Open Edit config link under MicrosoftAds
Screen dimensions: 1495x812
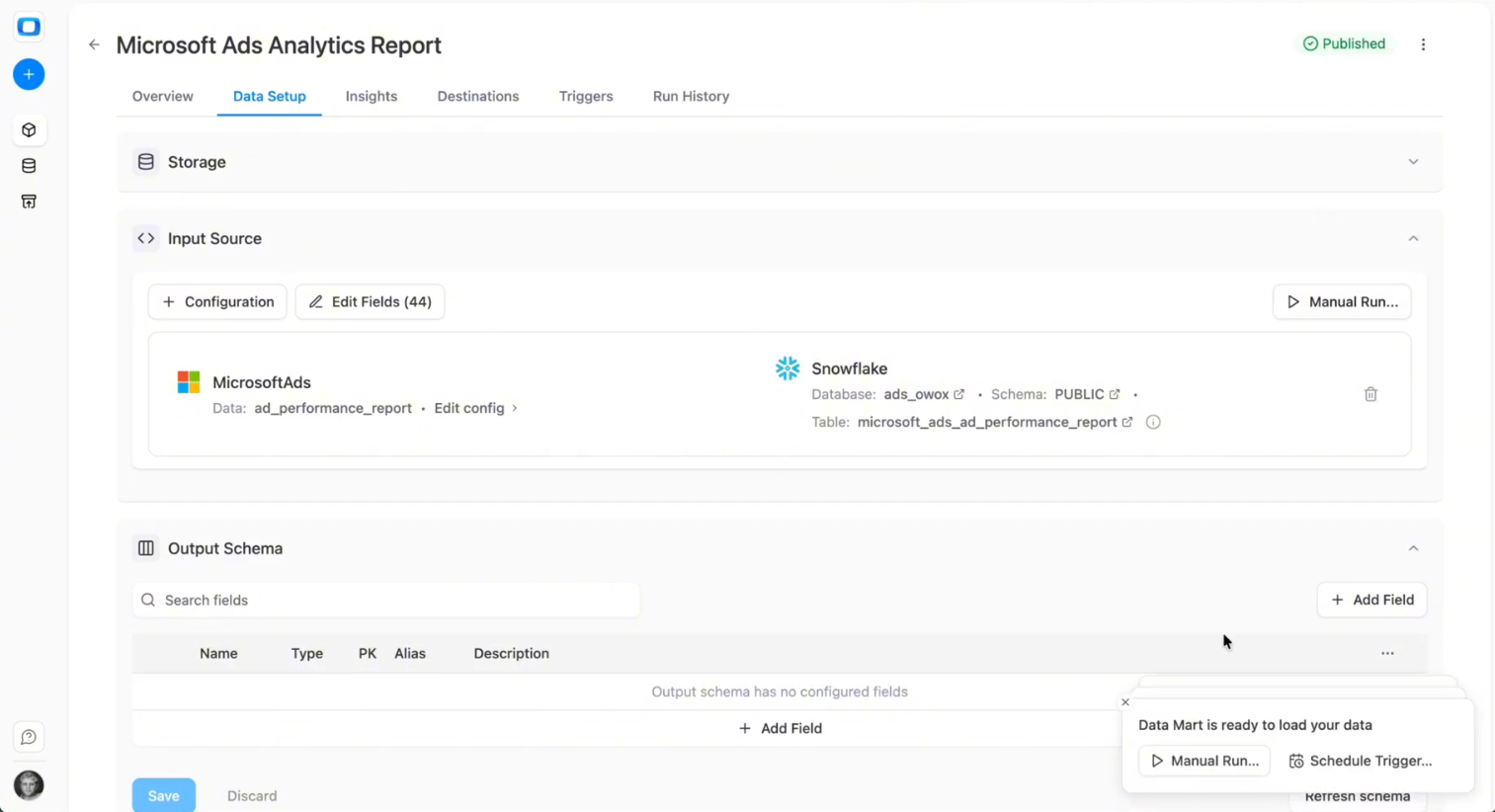475,408
